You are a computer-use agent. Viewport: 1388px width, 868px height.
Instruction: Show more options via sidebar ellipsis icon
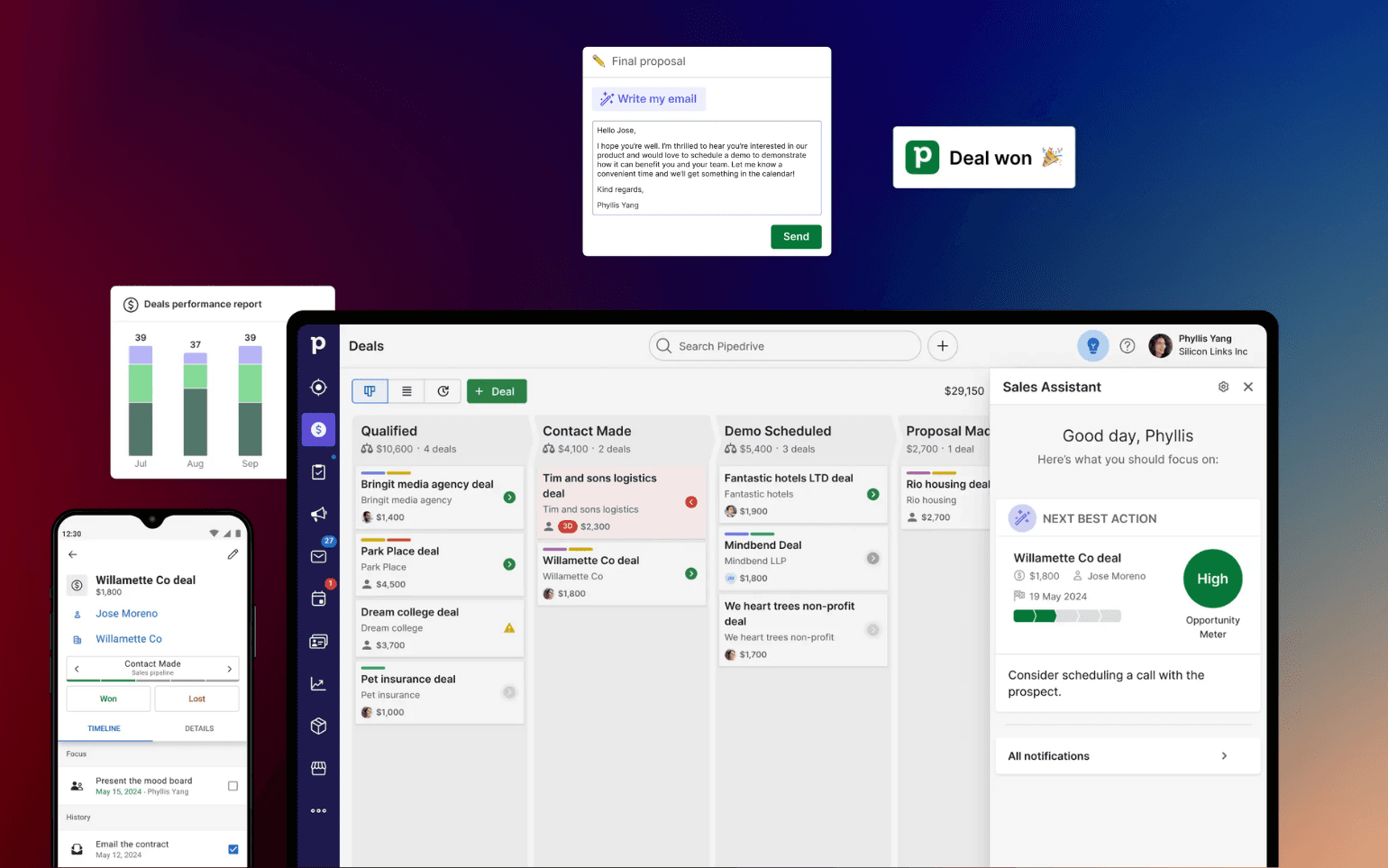[x=318, y=810]
